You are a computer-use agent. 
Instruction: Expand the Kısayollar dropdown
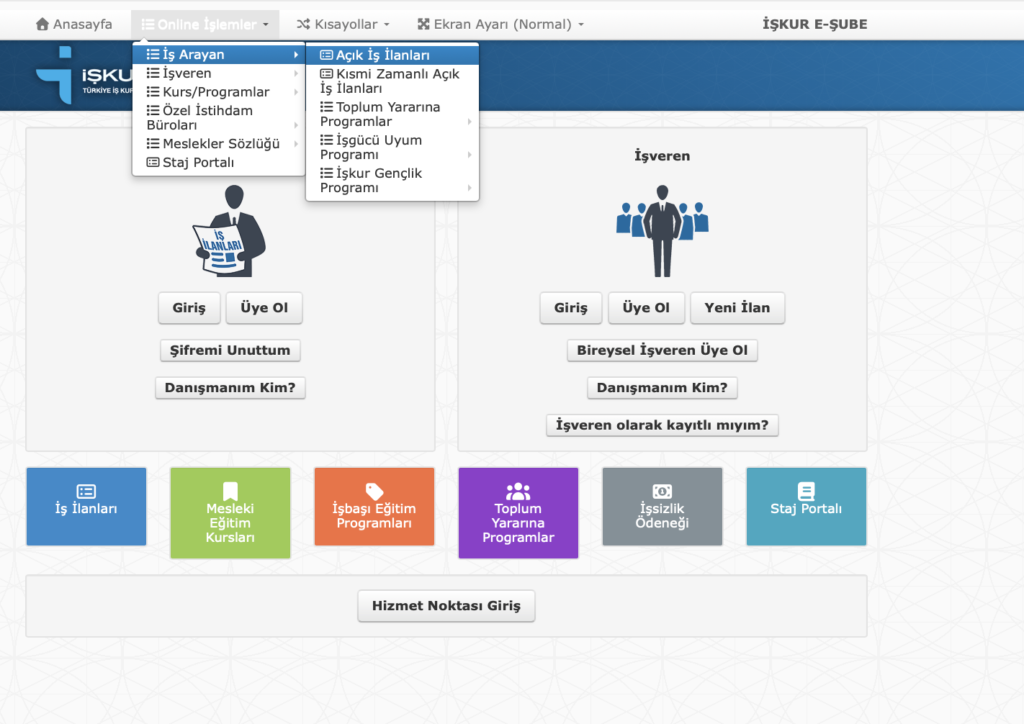click(x=343, y=24)
